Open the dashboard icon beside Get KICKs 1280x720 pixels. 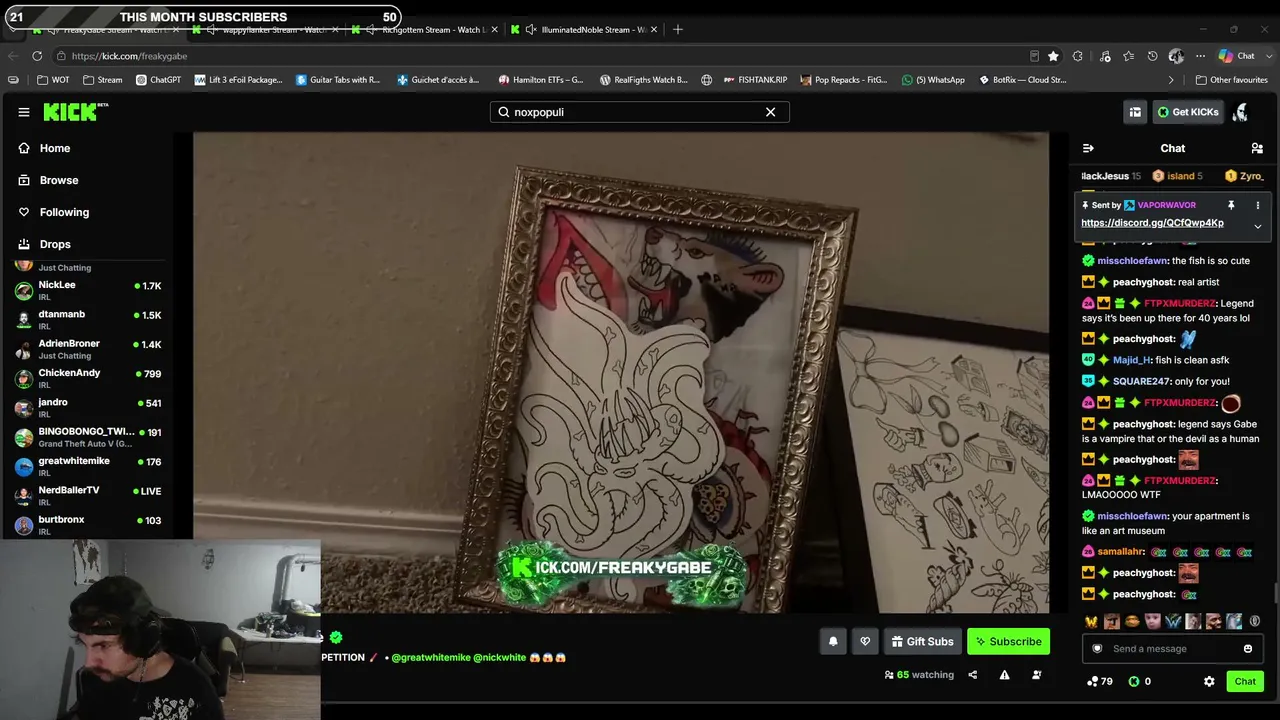coord(1135,112)
